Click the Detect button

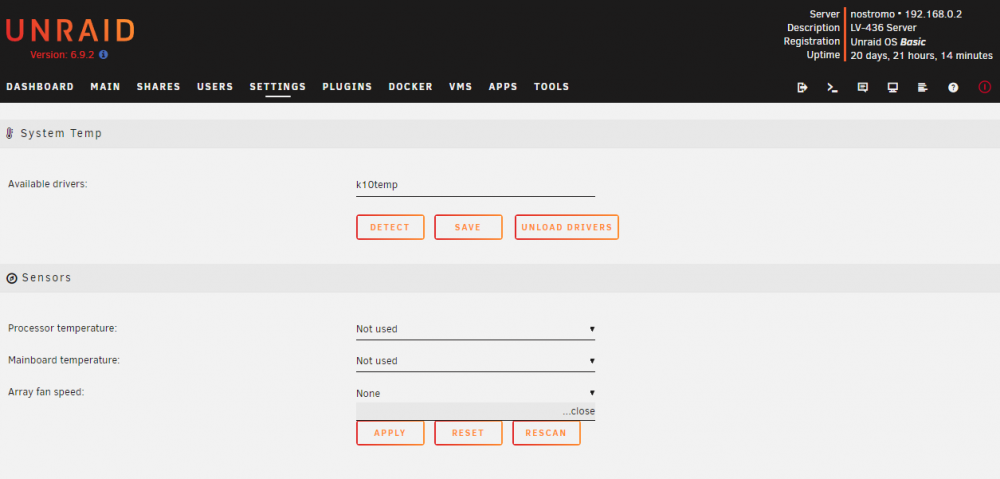pos(390,227)
